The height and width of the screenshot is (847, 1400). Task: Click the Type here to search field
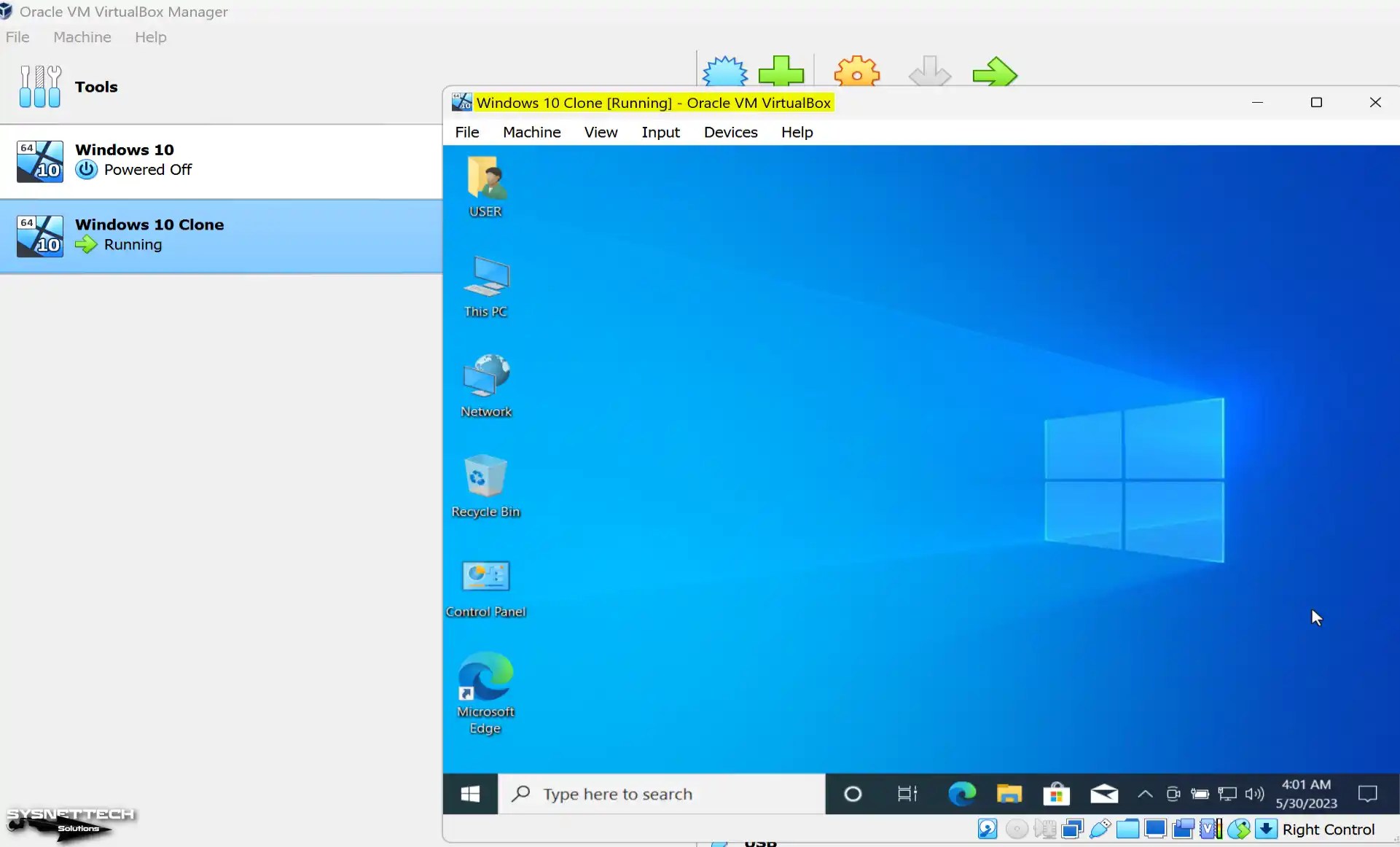click(656, 794)
